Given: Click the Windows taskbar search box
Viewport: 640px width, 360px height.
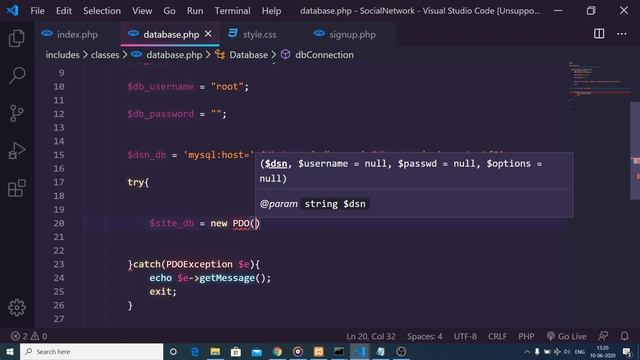Looking at the screenshot, I should click(x=91, y=351).
